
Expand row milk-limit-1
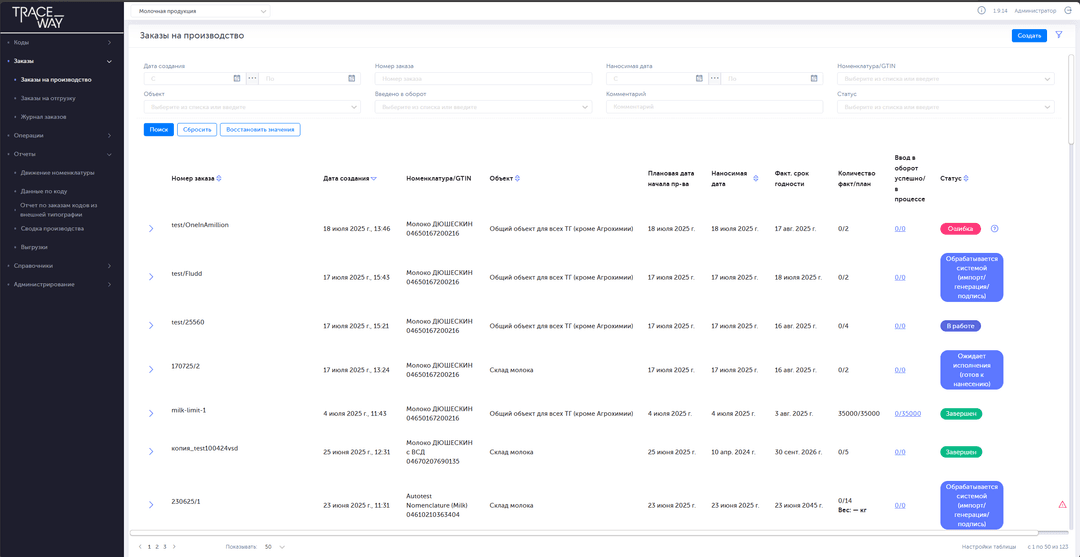(151, 413)
